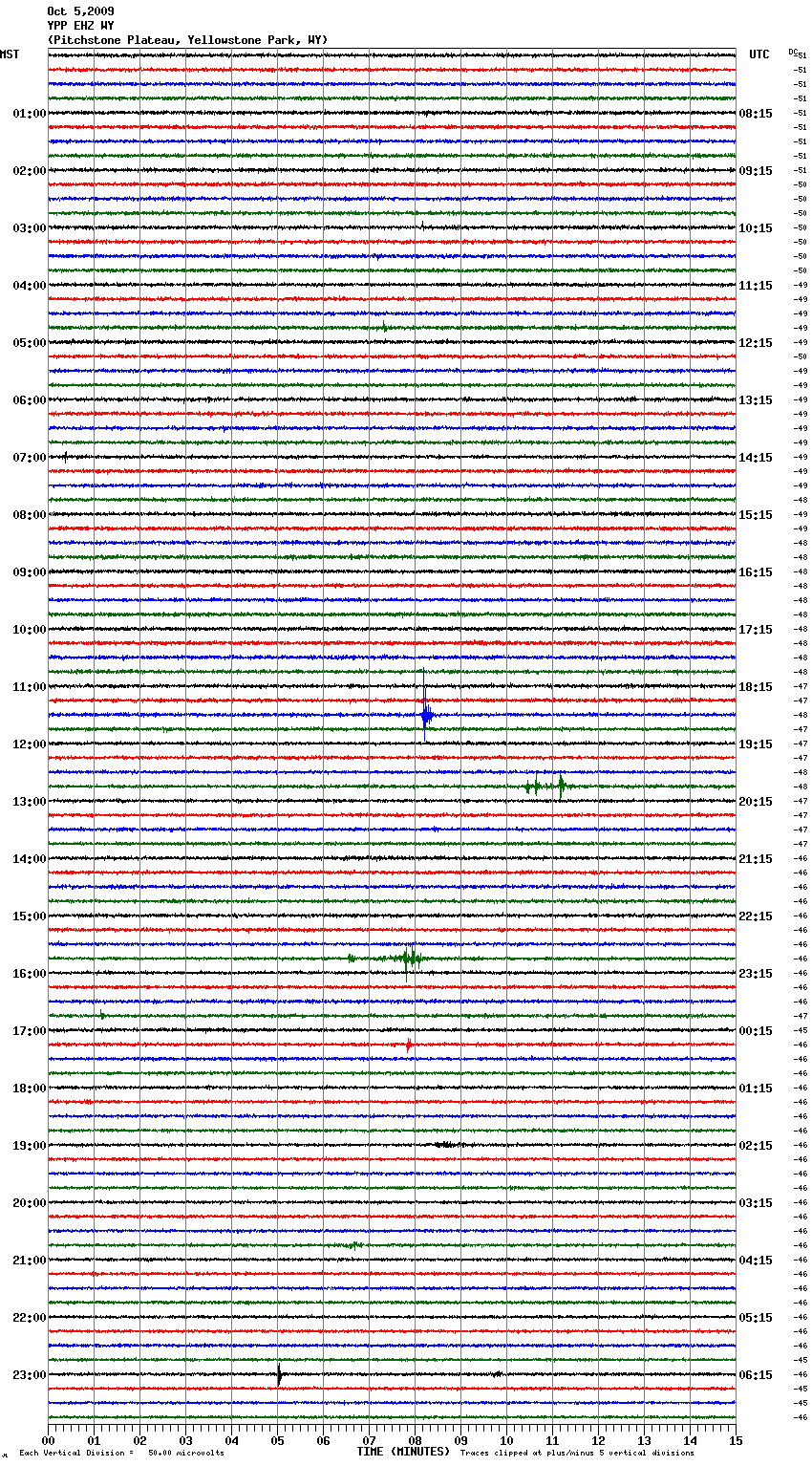Viewport: 812px width, 1466px height.
Task: Click the 04:15 UTC time label
Action: click(756, 1261)
